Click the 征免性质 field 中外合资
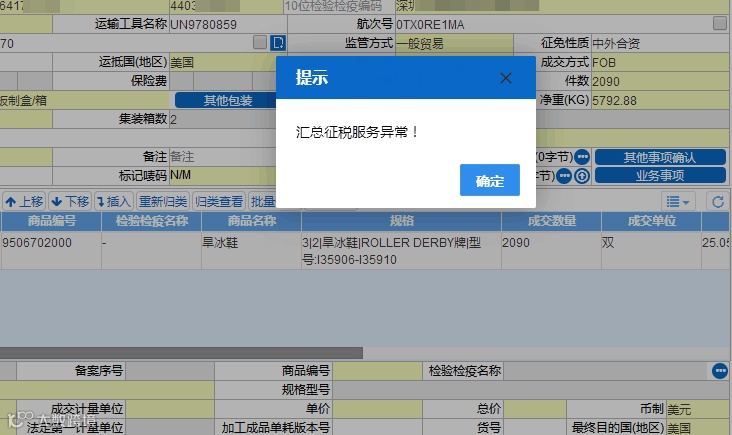The height and width of the screenshot is (435, 732). (x=660, y=43)
